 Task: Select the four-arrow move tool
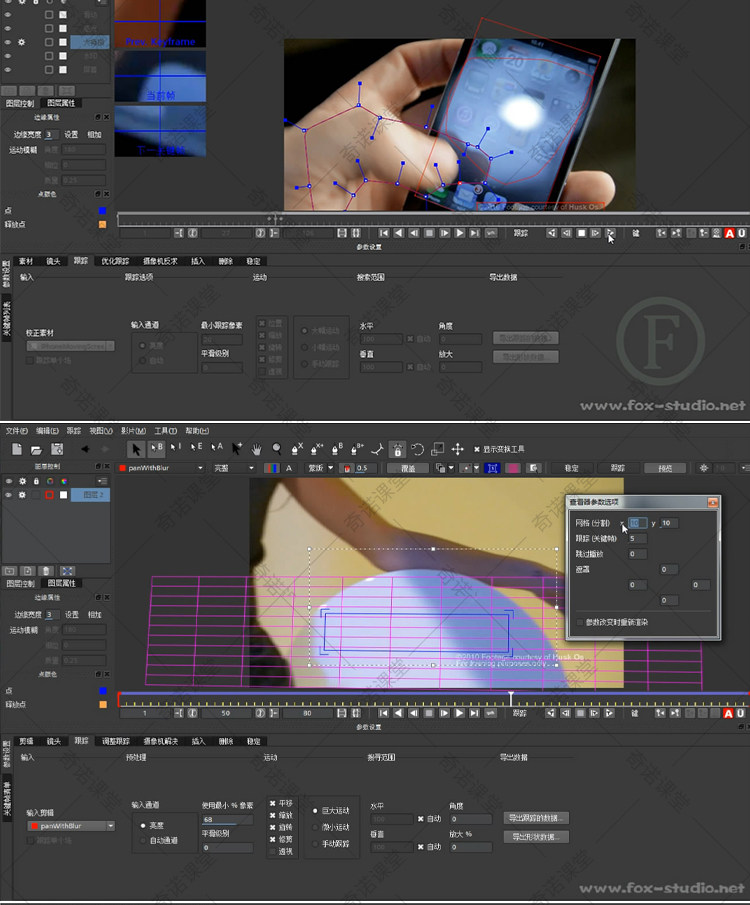coord(457,449)
